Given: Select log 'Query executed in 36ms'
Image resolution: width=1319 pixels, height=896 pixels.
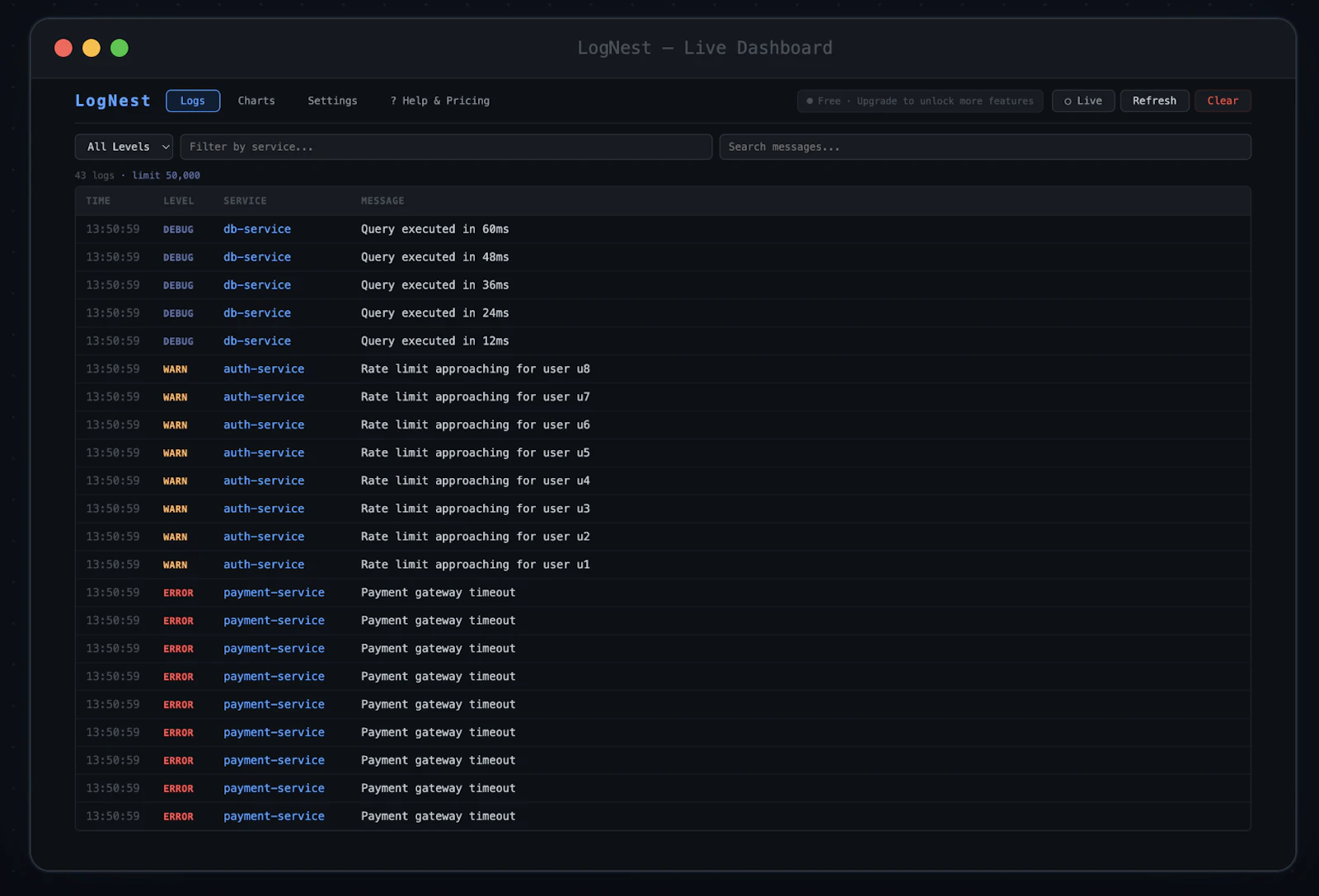Looking at the screenshot, I should coord(663,285).
